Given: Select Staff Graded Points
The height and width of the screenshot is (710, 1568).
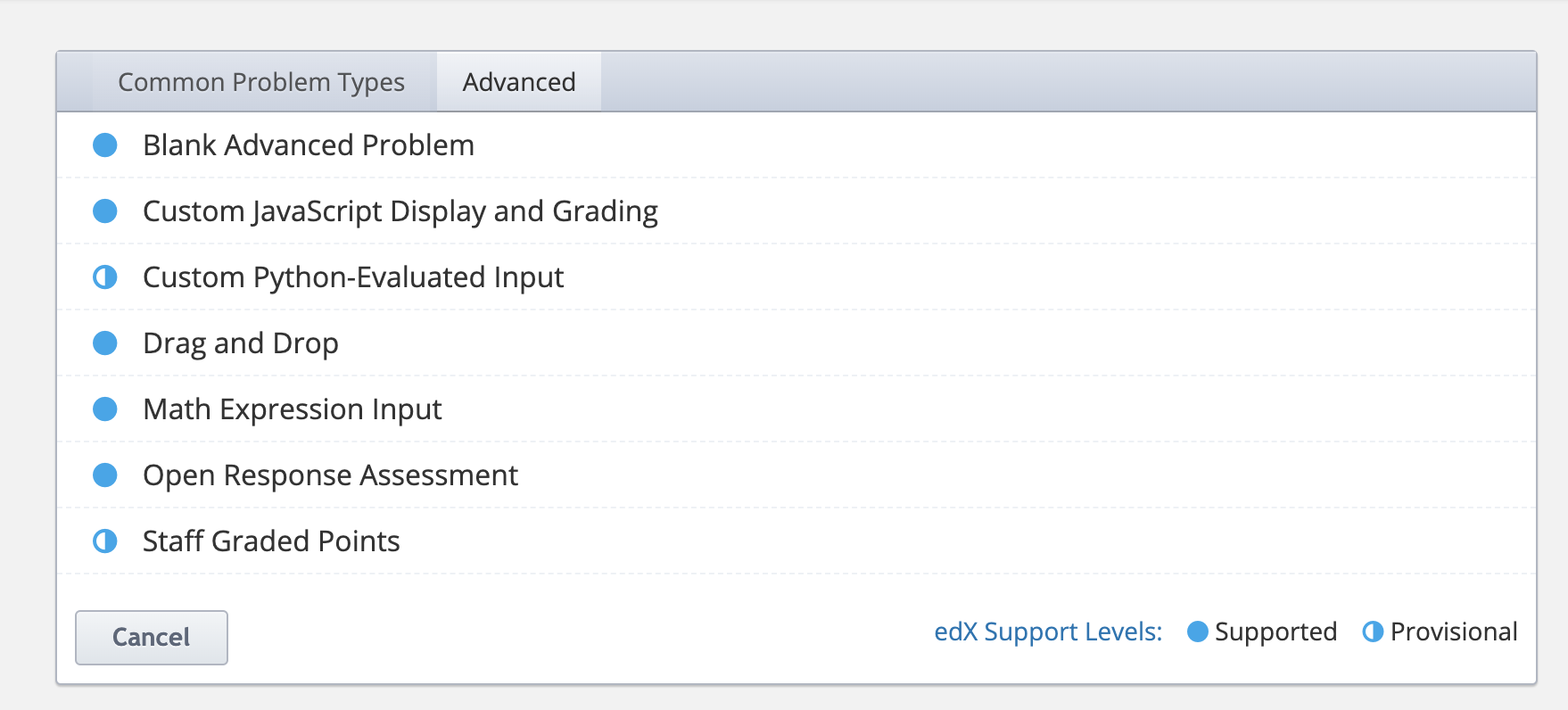Looking at the screenshot, I should tap(796, 541).
